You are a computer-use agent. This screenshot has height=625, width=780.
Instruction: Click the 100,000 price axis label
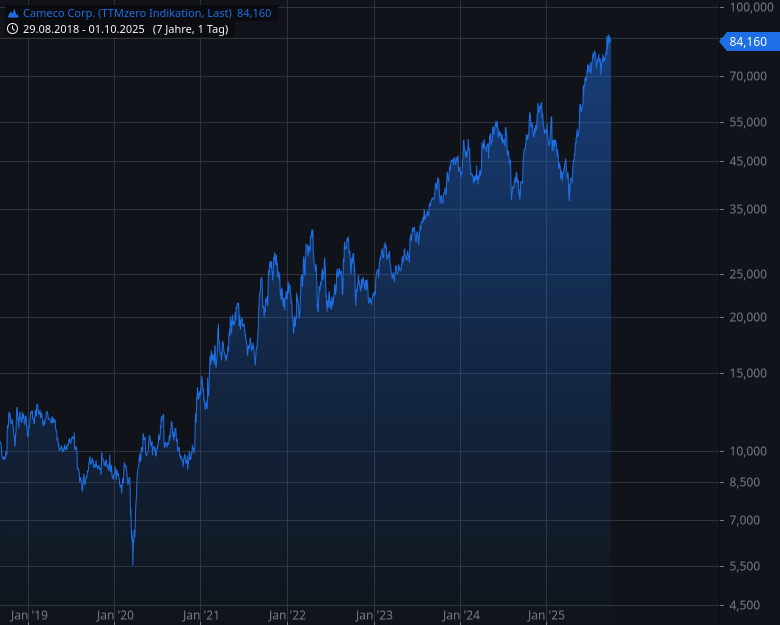click(747, 8)
